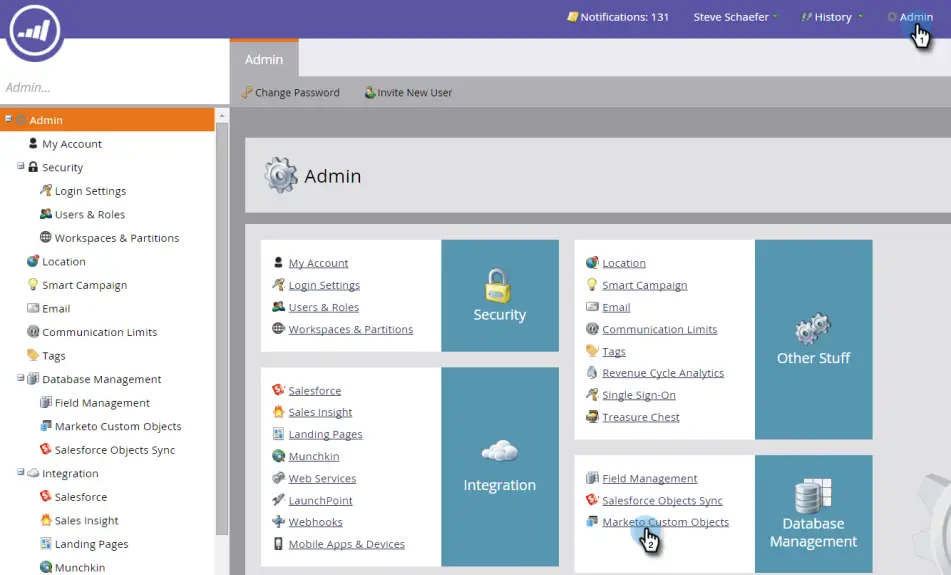This screenshot has height=575, width=951.
Task: Collapse the Security tree node
Action: point(21,166)
